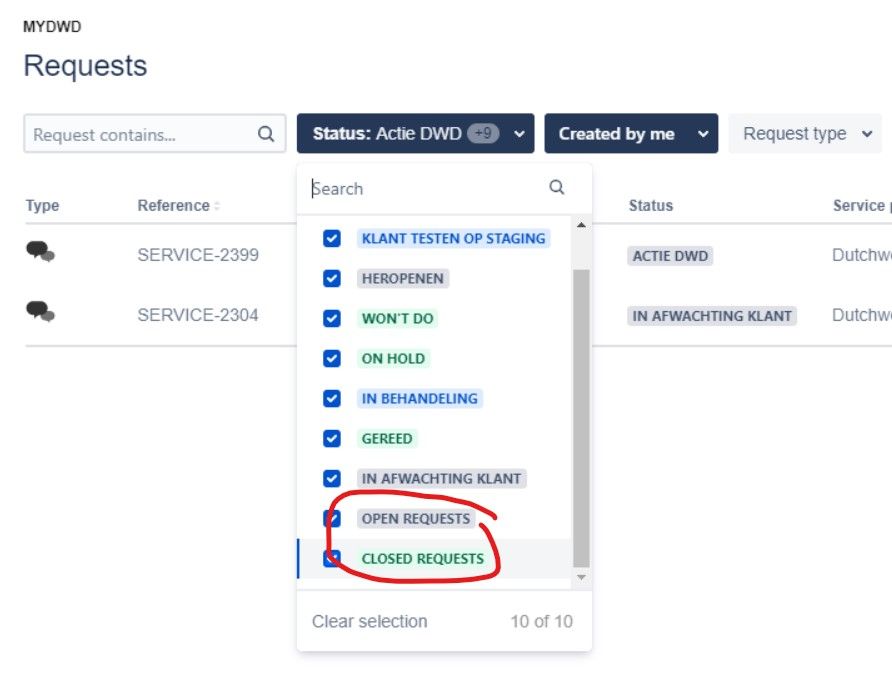Click the Type column header
892x686 pixels.
(x=42, y=206)
